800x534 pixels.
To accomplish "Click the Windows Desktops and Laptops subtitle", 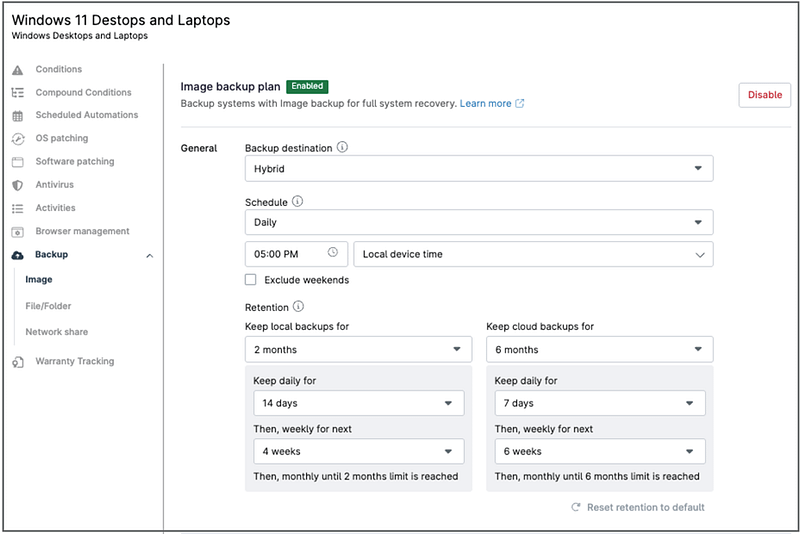I will click(x=80, y=36).
